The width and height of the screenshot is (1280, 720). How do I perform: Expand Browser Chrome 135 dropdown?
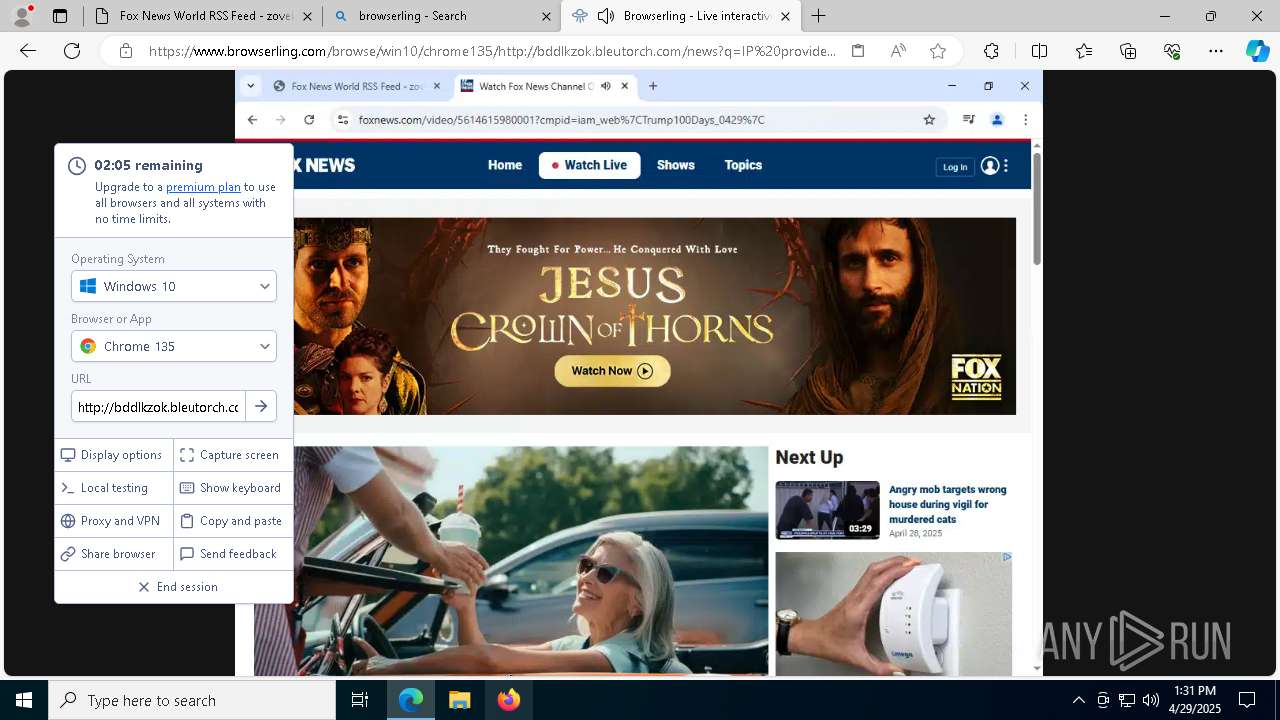[x=174, y=346]
